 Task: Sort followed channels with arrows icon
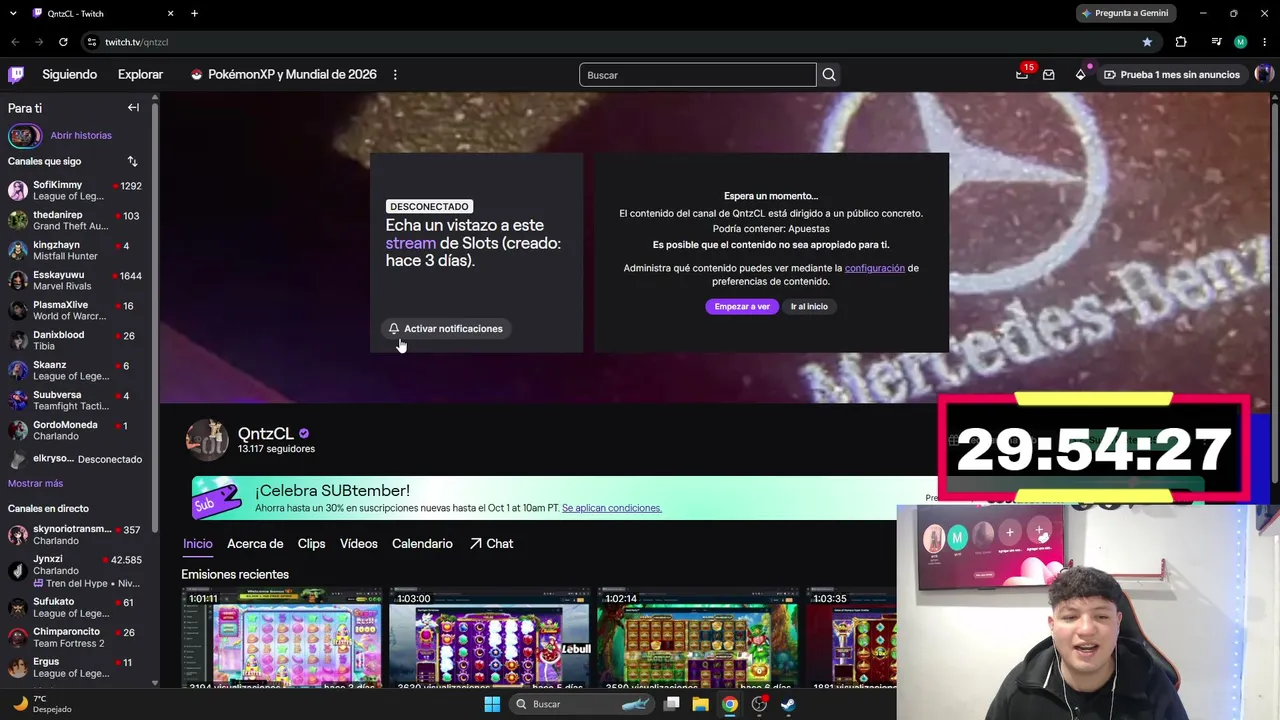click(x=132, y=161)
